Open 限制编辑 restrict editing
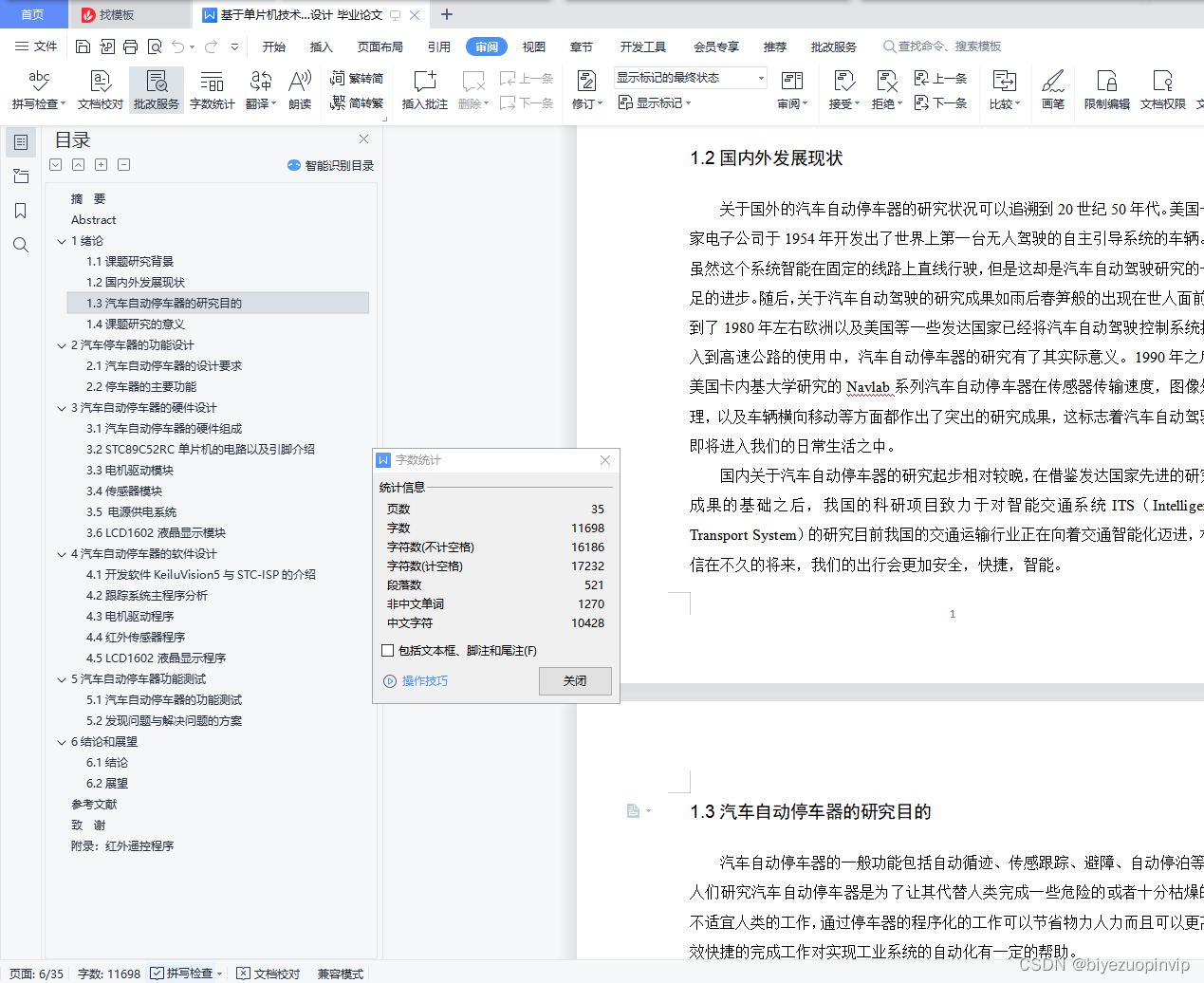1204x983 pixels. pyautogui.click(x=1106, y=90)
